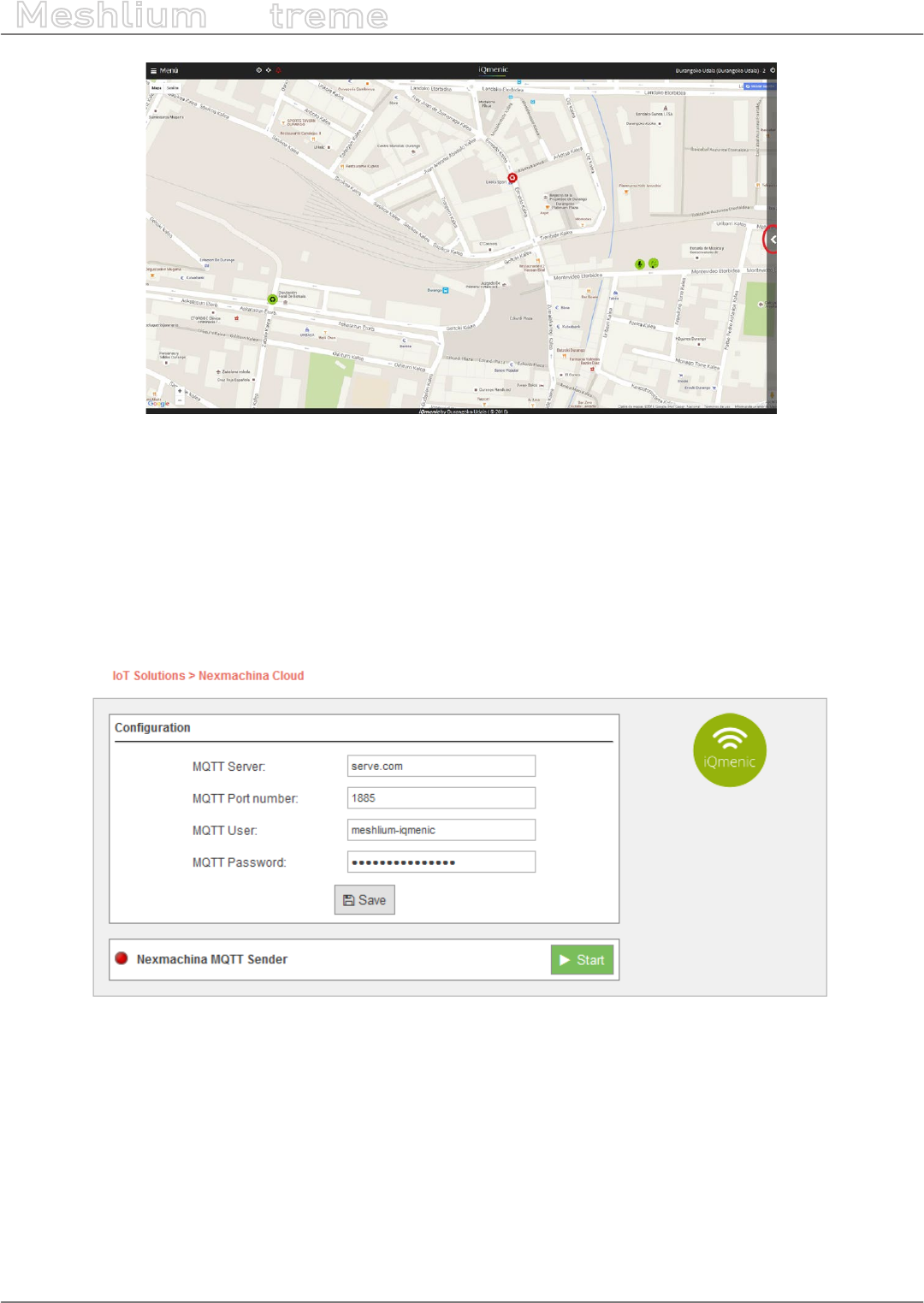Image resolution: width=924 pixels, height=1303 pixels.
Task: Switch map to Mapa view
Action: tap(157, 88)
